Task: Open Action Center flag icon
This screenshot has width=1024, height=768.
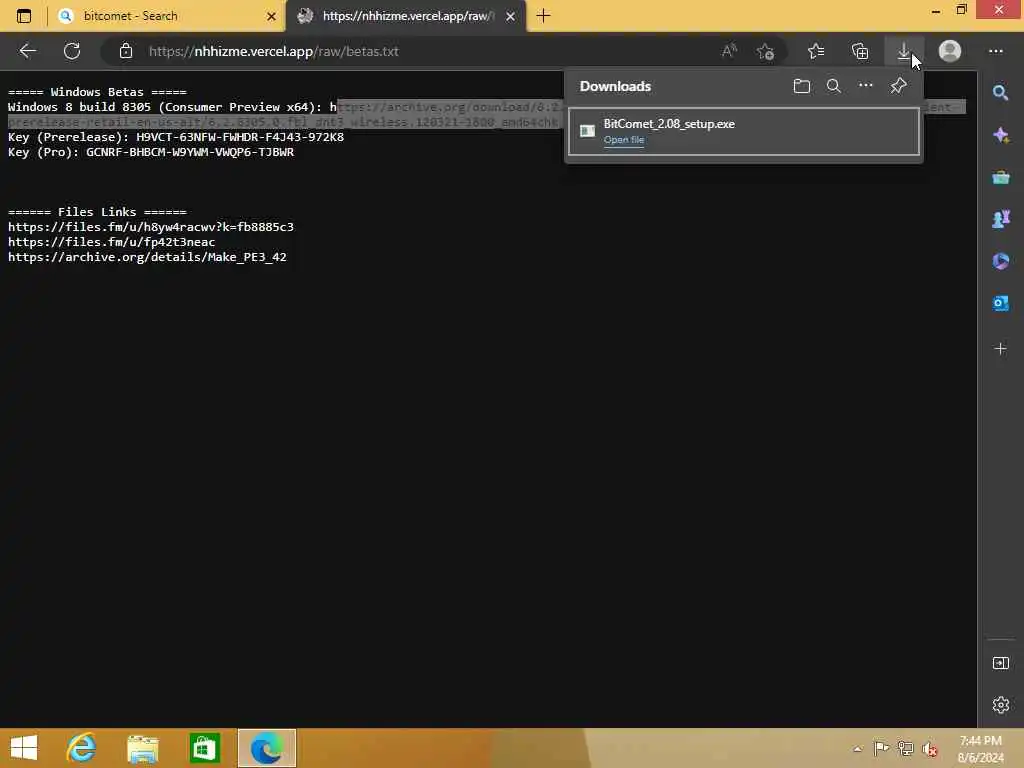Action: (881, 748)
